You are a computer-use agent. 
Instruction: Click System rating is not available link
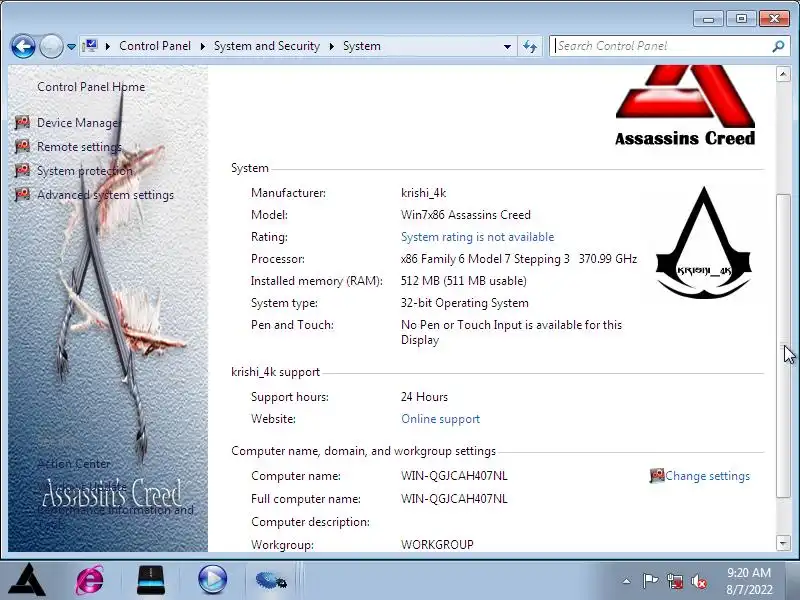tap(478, 237)
